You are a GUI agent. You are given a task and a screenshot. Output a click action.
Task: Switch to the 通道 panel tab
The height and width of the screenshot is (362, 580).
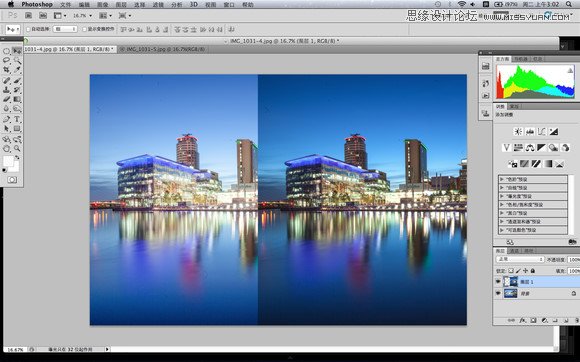tap(515, 251)
